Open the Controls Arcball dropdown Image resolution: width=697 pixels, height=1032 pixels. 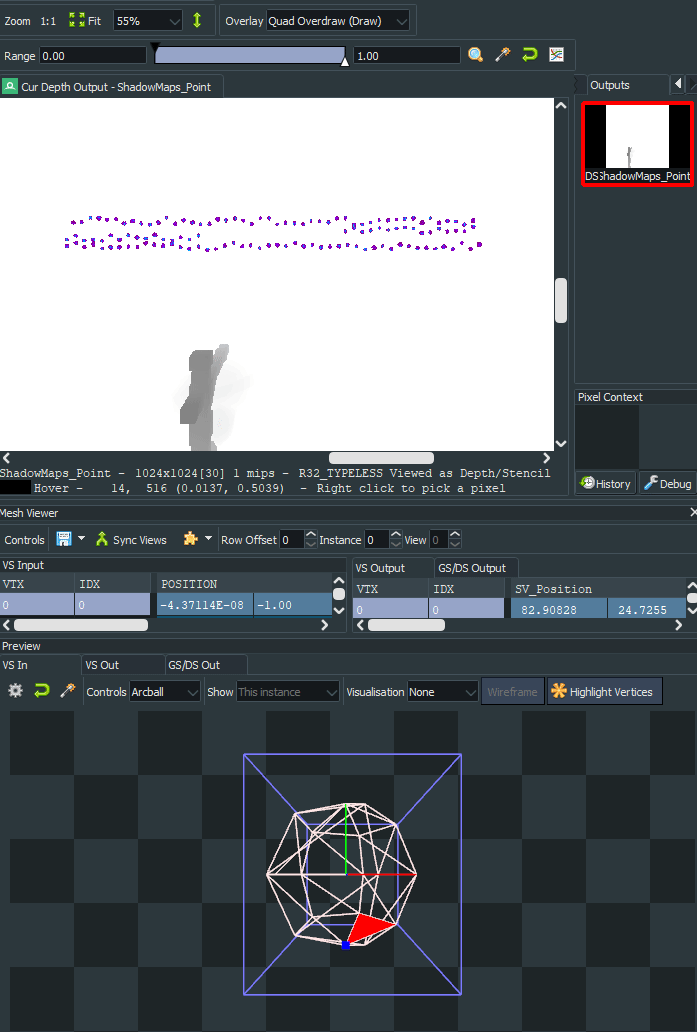pos(165,692)
